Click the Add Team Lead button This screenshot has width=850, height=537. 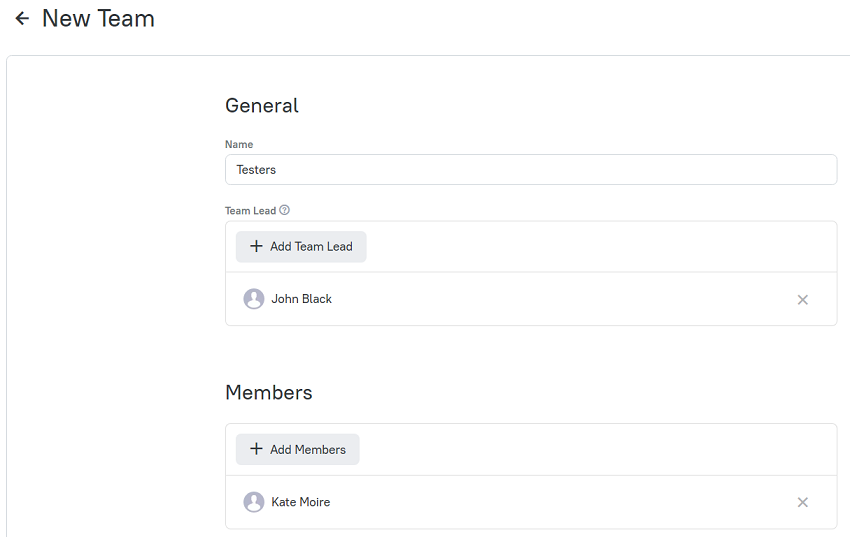pos(301,247)
